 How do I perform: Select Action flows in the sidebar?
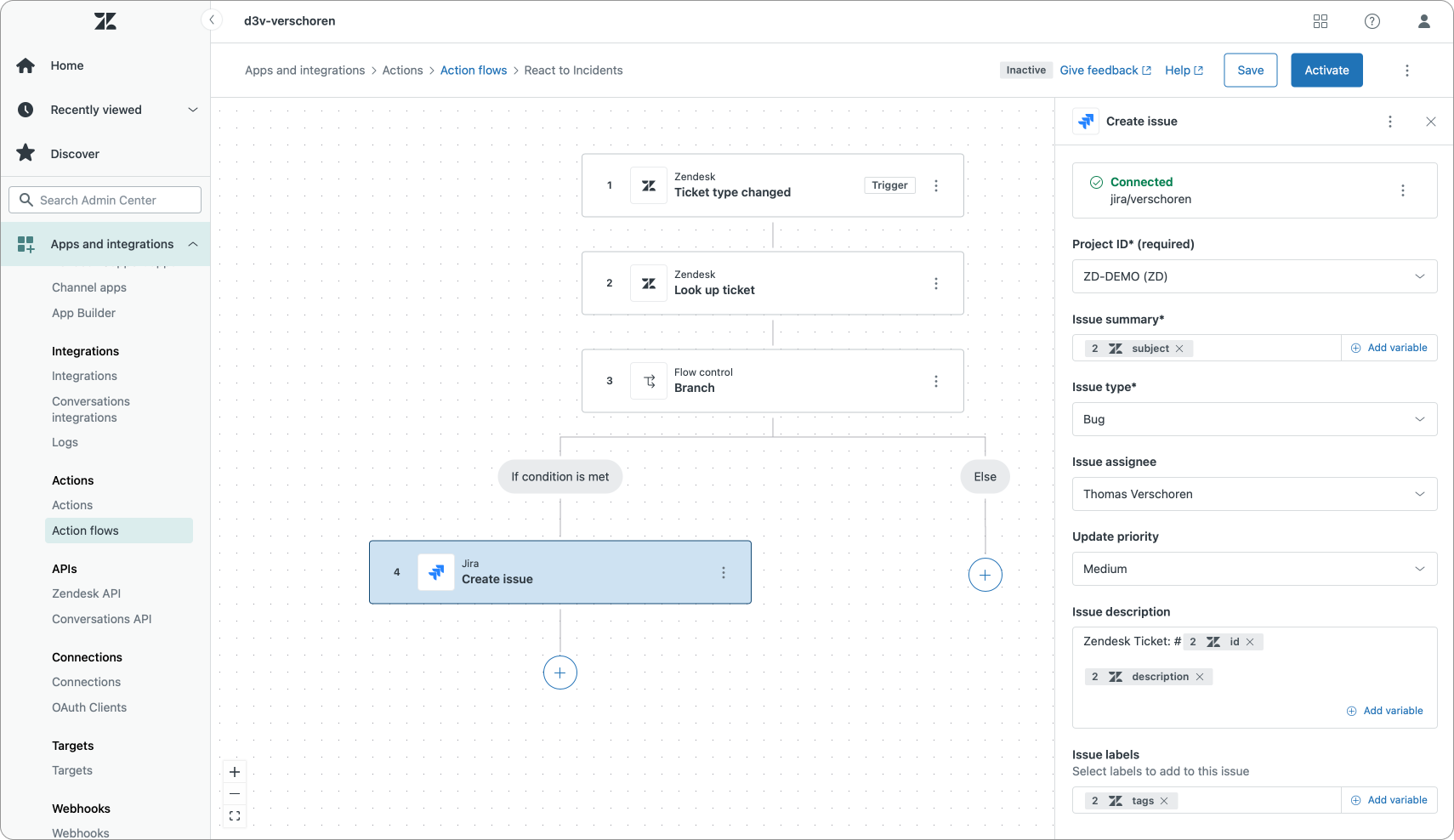[x=118, y=531]
